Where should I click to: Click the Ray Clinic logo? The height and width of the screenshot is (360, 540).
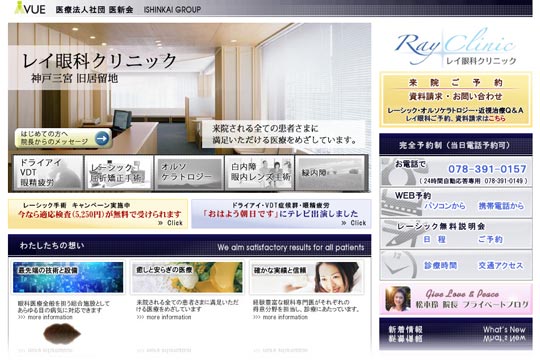click(455, 47)
